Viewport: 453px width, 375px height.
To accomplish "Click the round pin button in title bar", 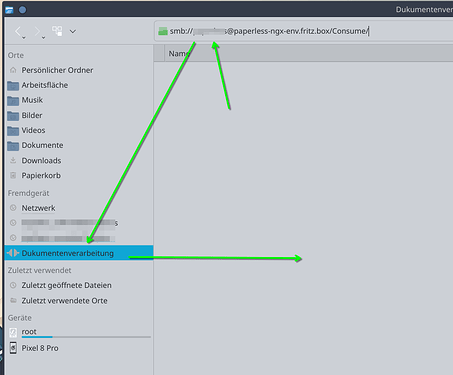I will coord(22,10).
